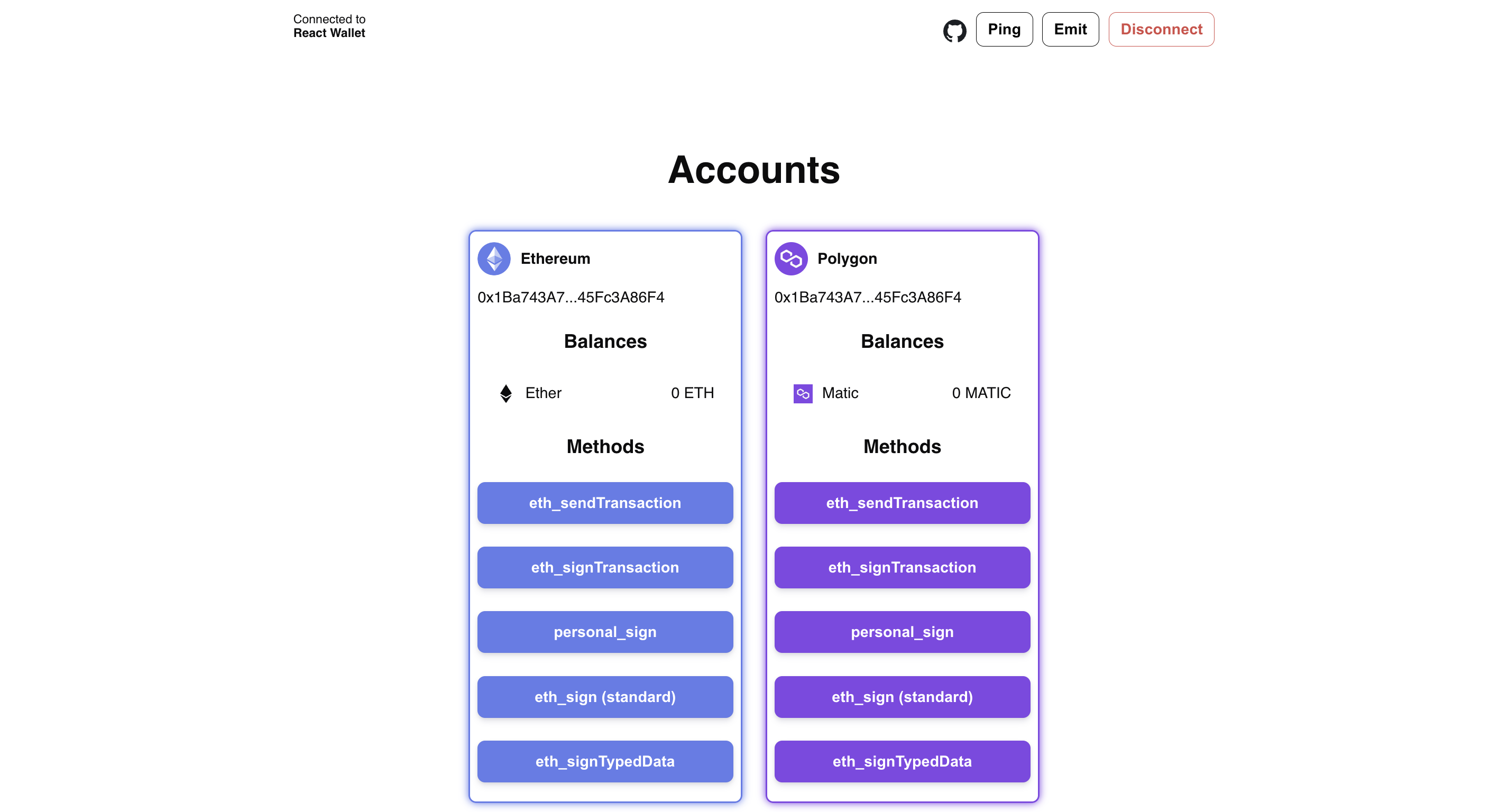Select the Polygon account address text

click(x=868, y=298)
